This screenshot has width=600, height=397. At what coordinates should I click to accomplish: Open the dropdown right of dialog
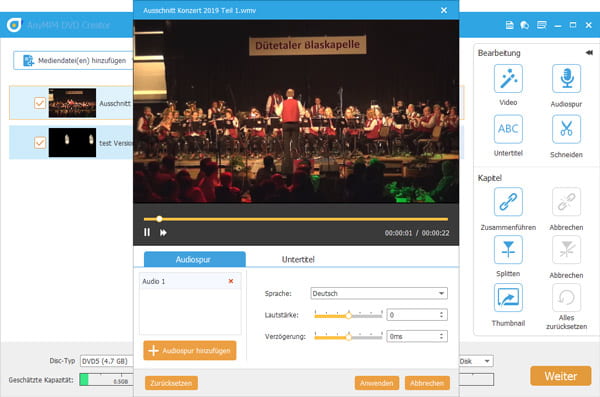coord(476,361)
